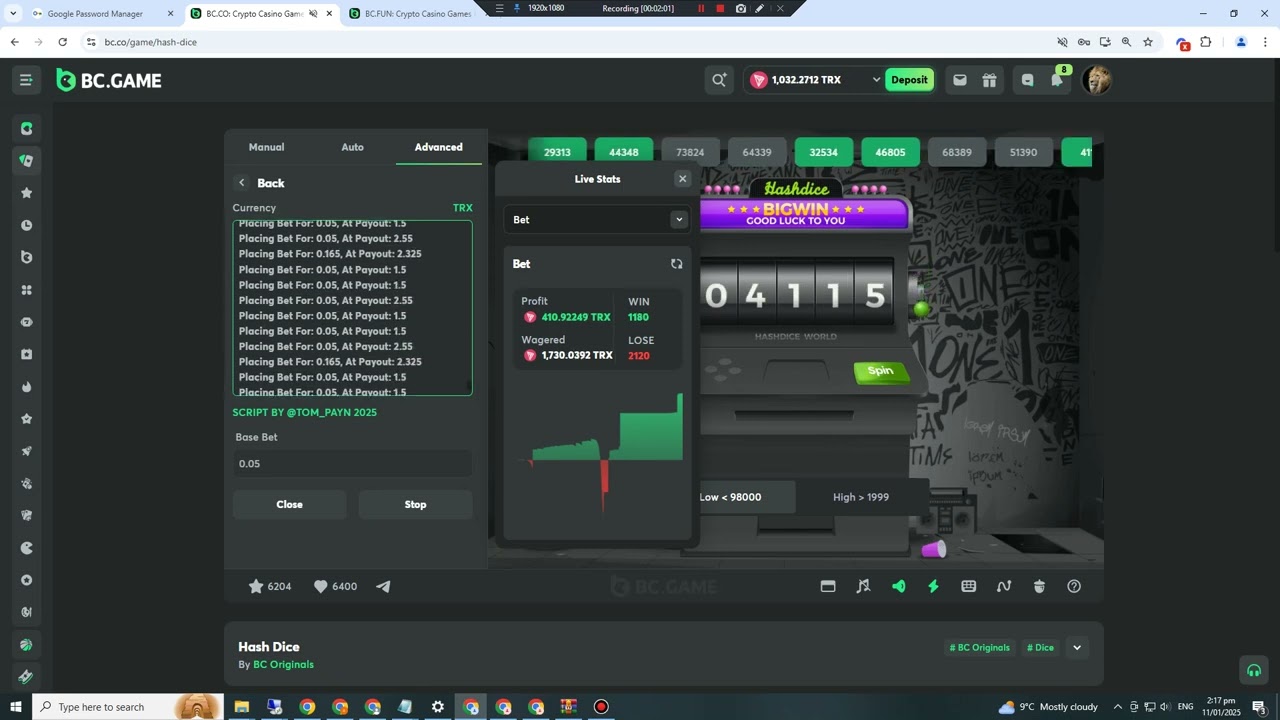Open the BC.GAME search icon
The image size is (1280, 720).
[718, 80]
